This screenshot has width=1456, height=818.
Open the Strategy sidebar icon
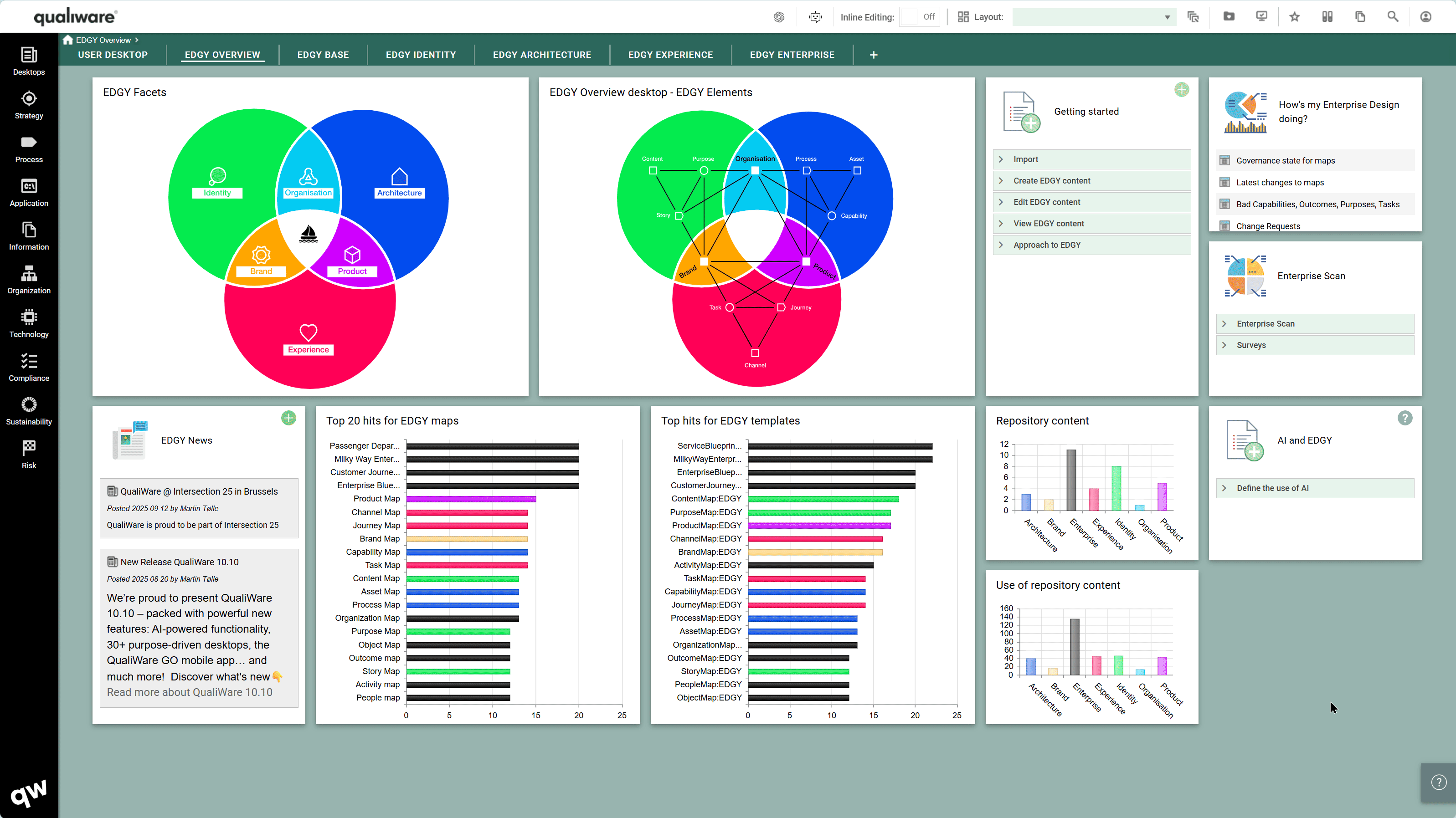tap(29, 105)
